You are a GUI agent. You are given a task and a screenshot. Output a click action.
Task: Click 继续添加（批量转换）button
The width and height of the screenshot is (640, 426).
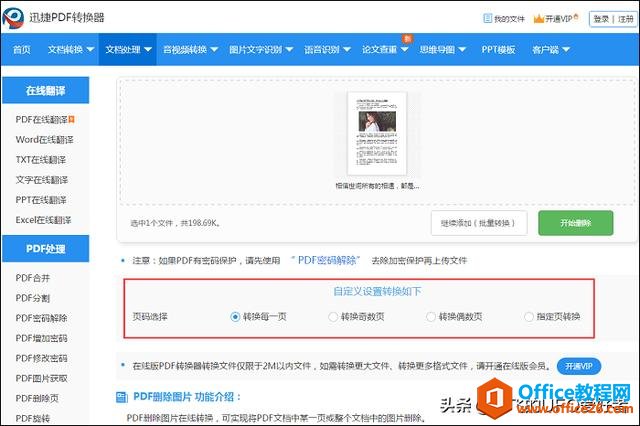pos(479,223)
